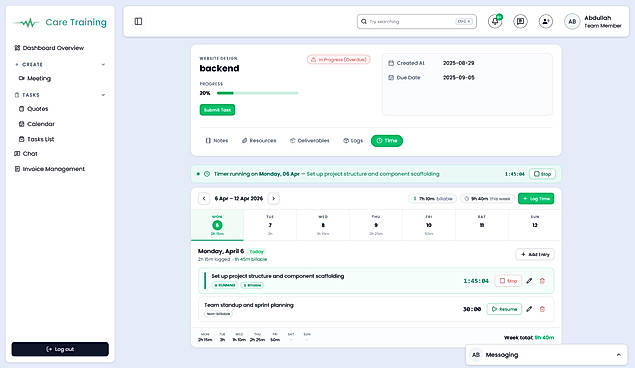The height and width of the screenshot is (368, 635).
Task: Click the In Progress (Overdue) status badge
Action: click(339, 60)
